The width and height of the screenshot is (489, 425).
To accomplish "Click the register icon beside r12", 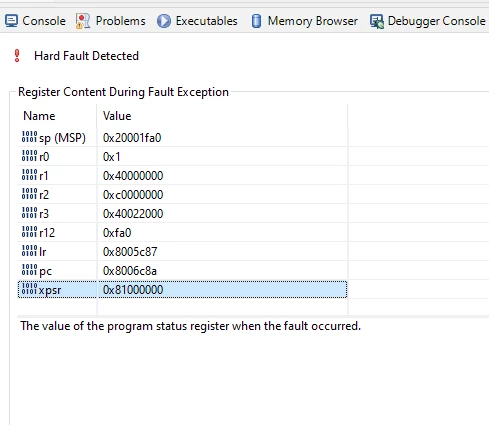I will coord(29,232).
